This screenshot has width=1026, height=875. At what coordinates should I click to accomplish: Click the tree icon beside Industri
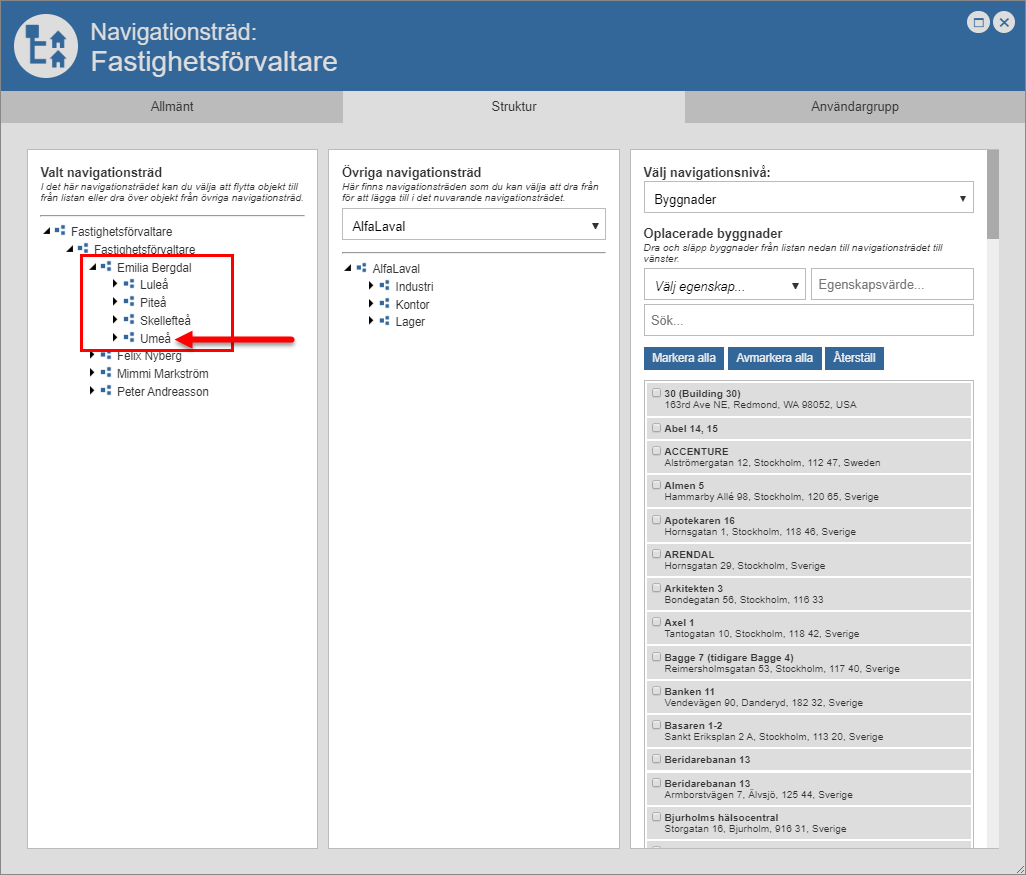pos(384,286)
